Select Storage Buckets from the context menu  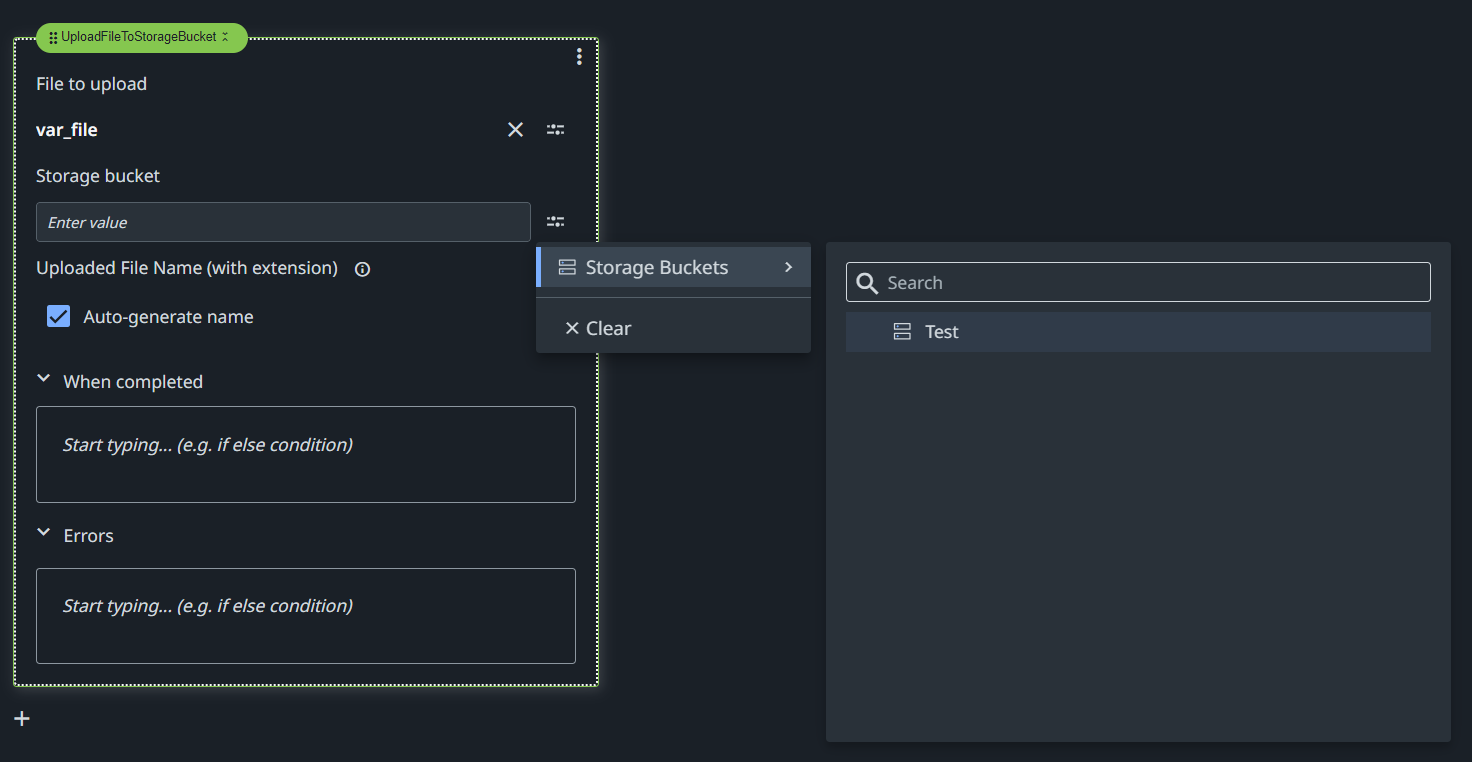pos(657,266)
